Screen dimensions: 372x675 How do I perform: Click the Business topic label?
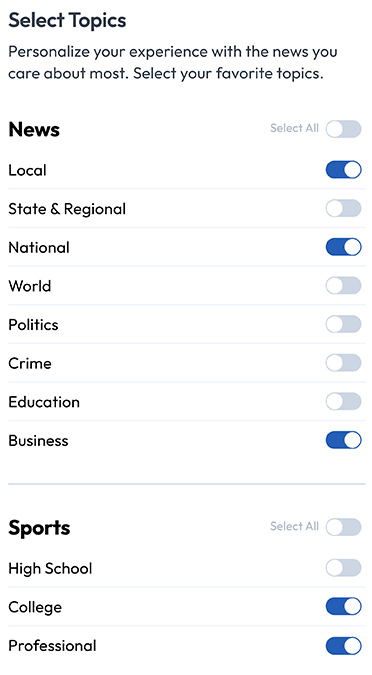click(38, 441)
